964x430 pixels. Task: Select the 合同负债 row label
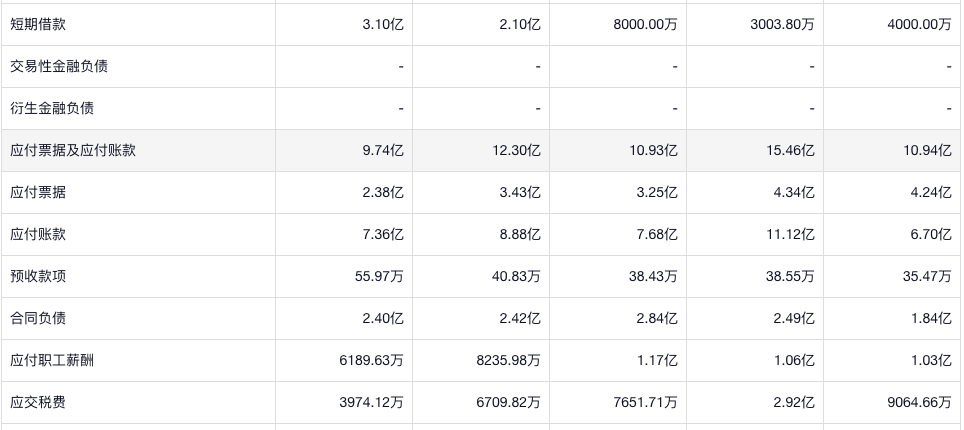tap(38, 318)
